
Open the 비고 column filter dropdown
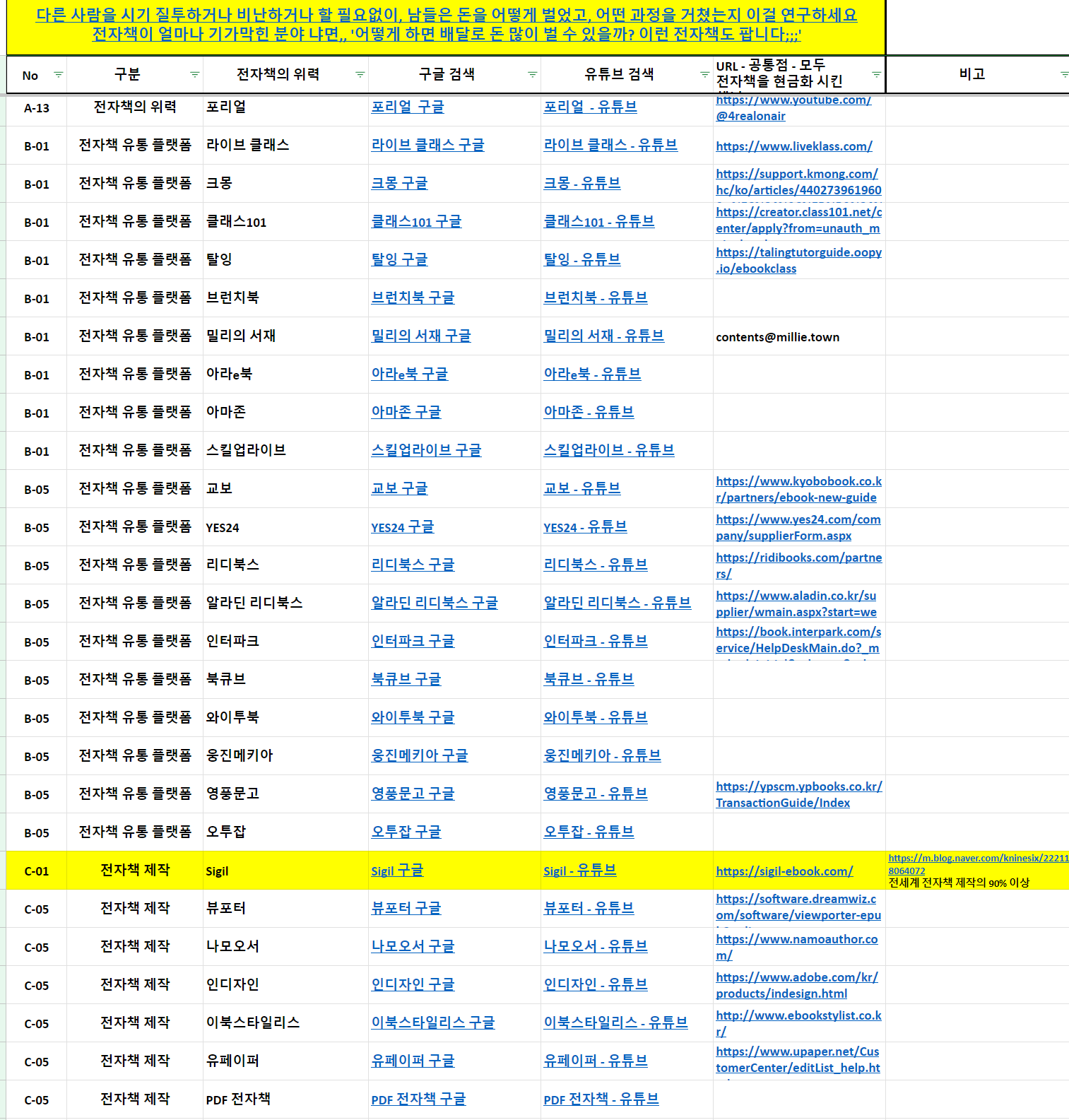1065,74
